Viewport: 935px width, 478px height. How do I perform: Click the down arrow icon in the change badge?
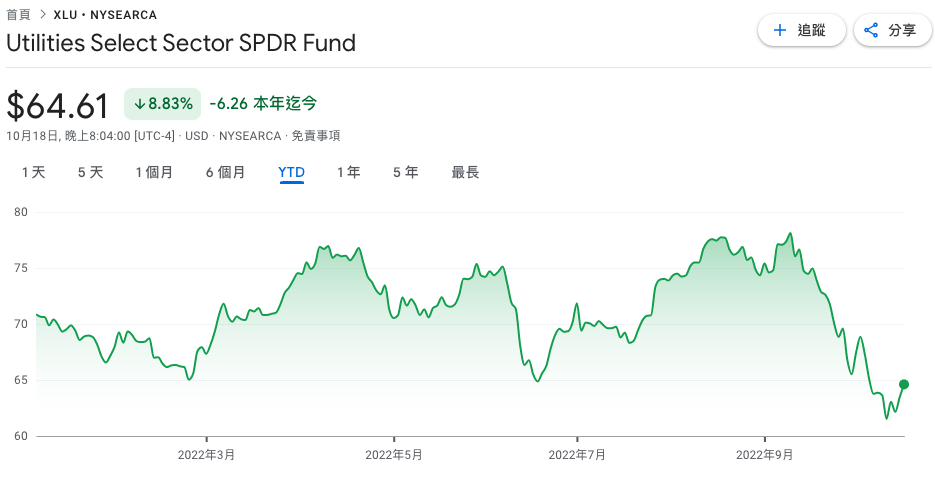[x=140, y=104]
